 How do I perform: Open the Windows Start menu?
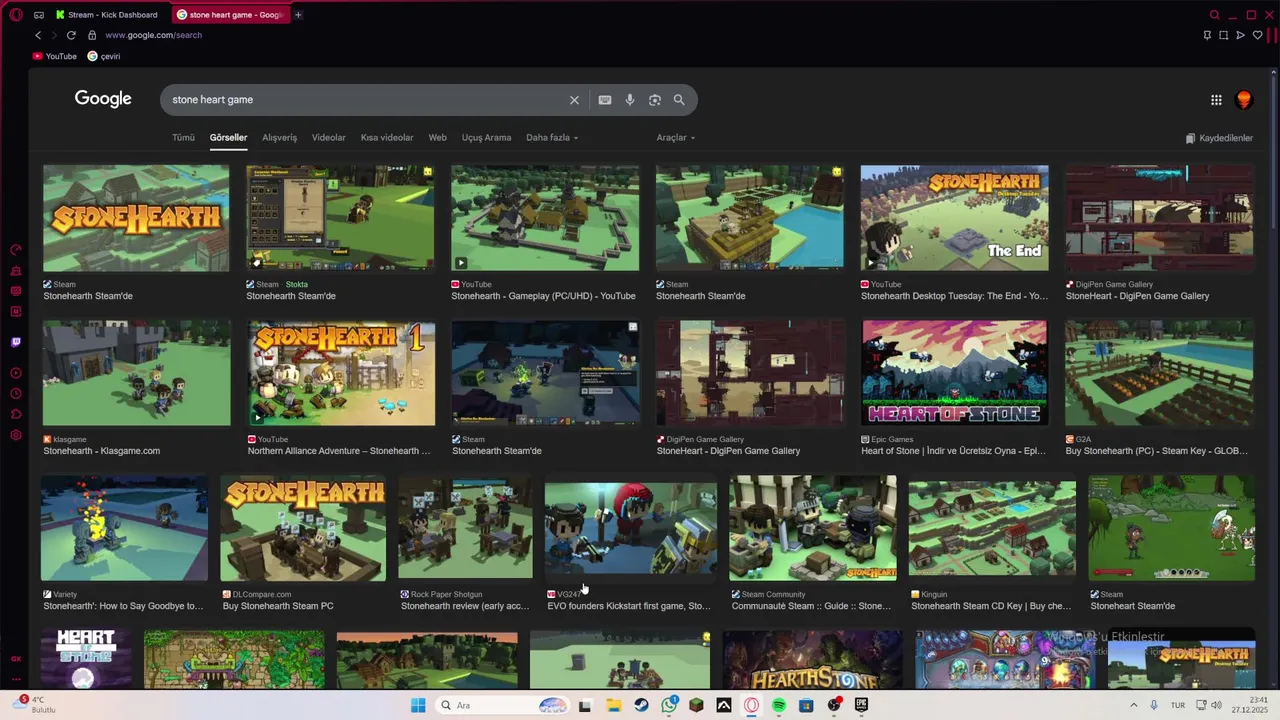coord(418,705)
